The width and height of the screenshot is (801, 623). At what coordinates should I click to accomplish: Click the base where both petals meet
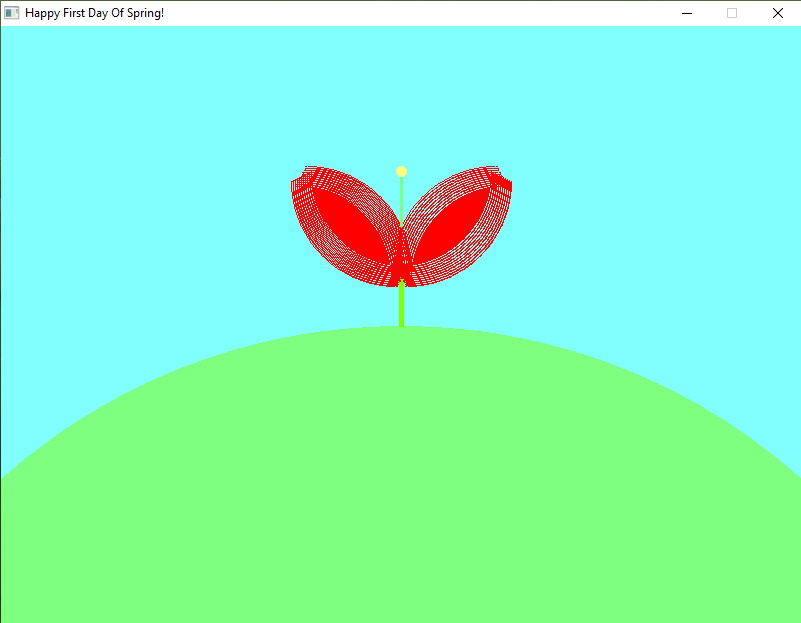(401, 268)
